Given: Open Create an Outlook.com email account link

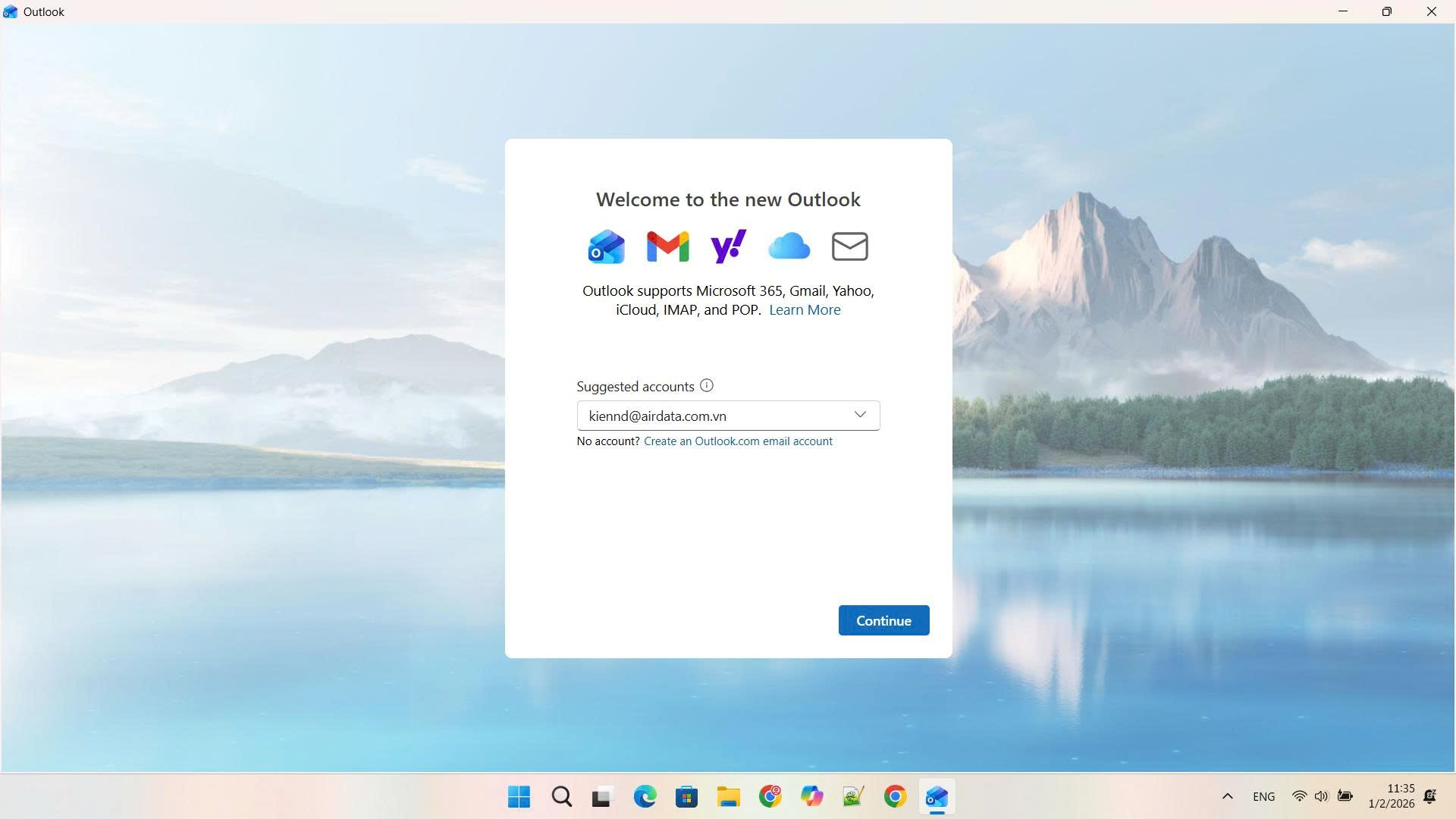Looking at the screenshot, I should pyautogui.click(x=738, y=441).
